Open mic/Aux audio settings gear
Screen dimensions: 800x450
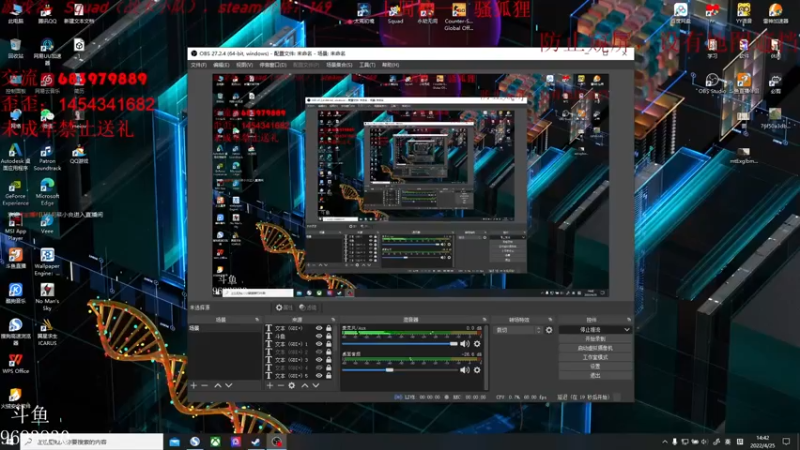click(477, 344)
